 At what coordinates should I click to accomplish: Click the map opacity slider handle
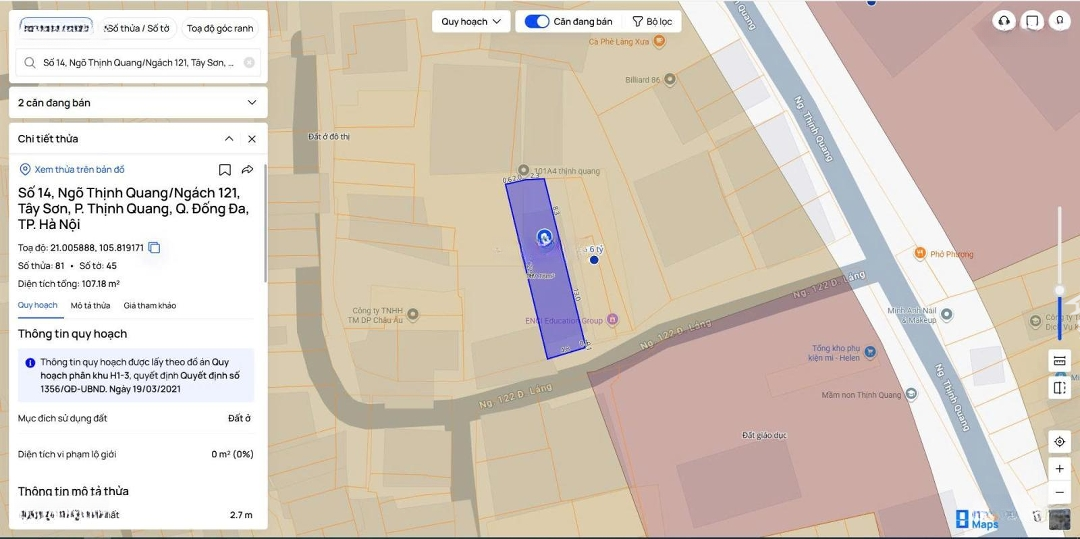pos(1059,291)
